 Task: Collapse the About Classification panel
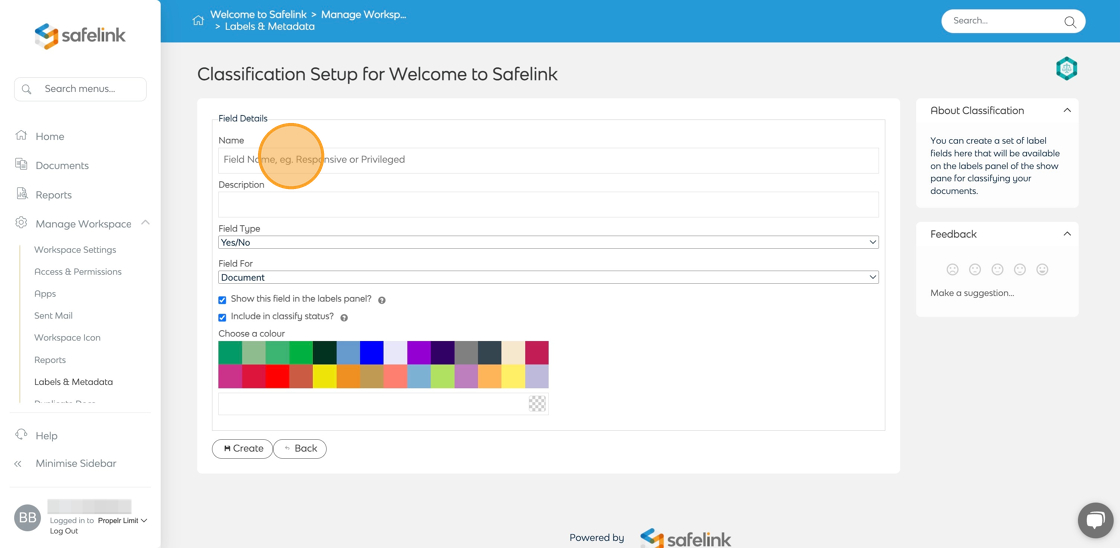tap(1067, 110)
